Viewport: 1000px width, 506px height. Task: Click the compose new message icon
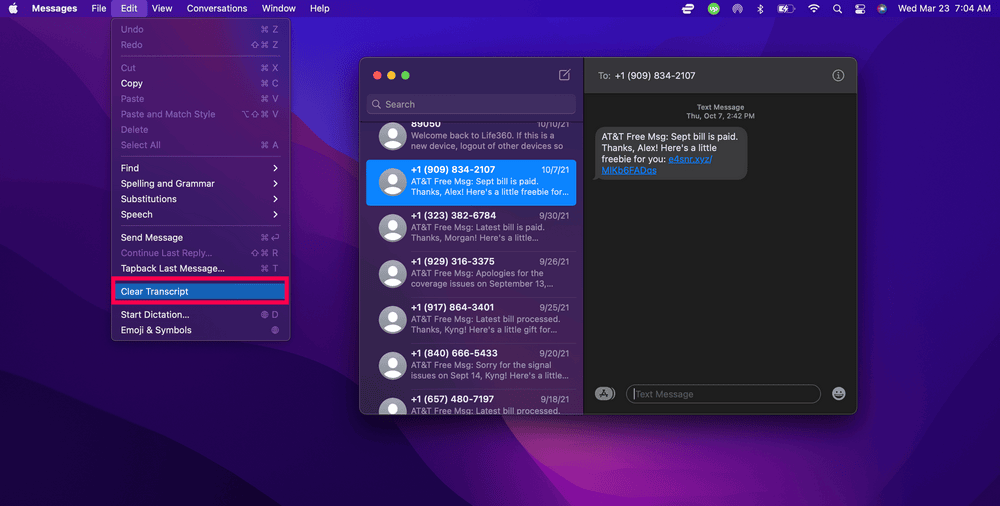564,75
